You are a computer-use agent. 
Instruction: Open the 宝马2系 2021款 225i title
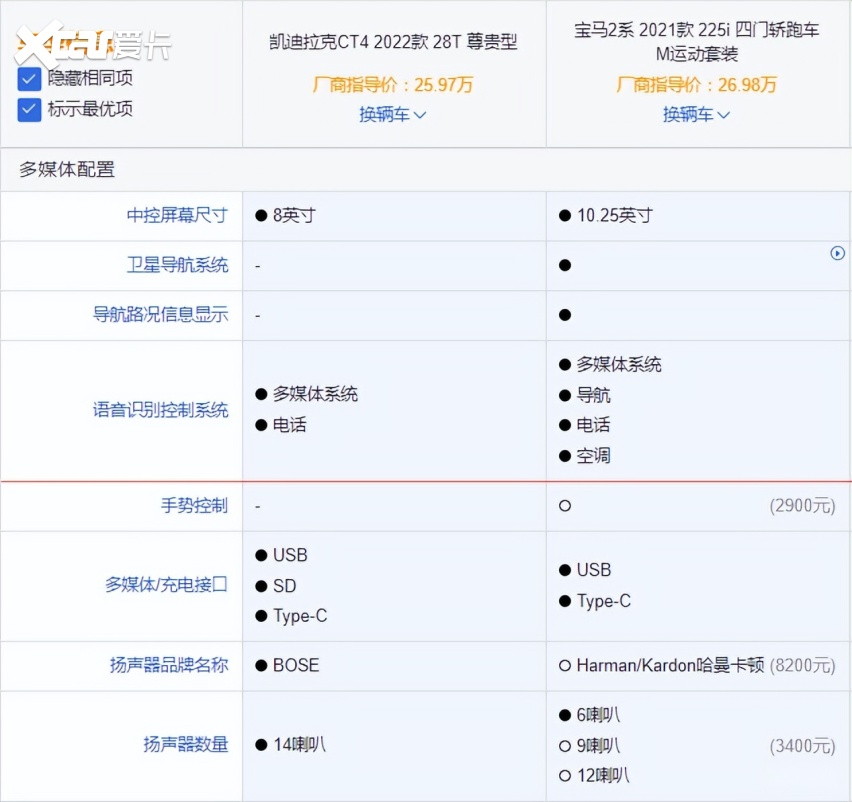(x=696, y=41)
